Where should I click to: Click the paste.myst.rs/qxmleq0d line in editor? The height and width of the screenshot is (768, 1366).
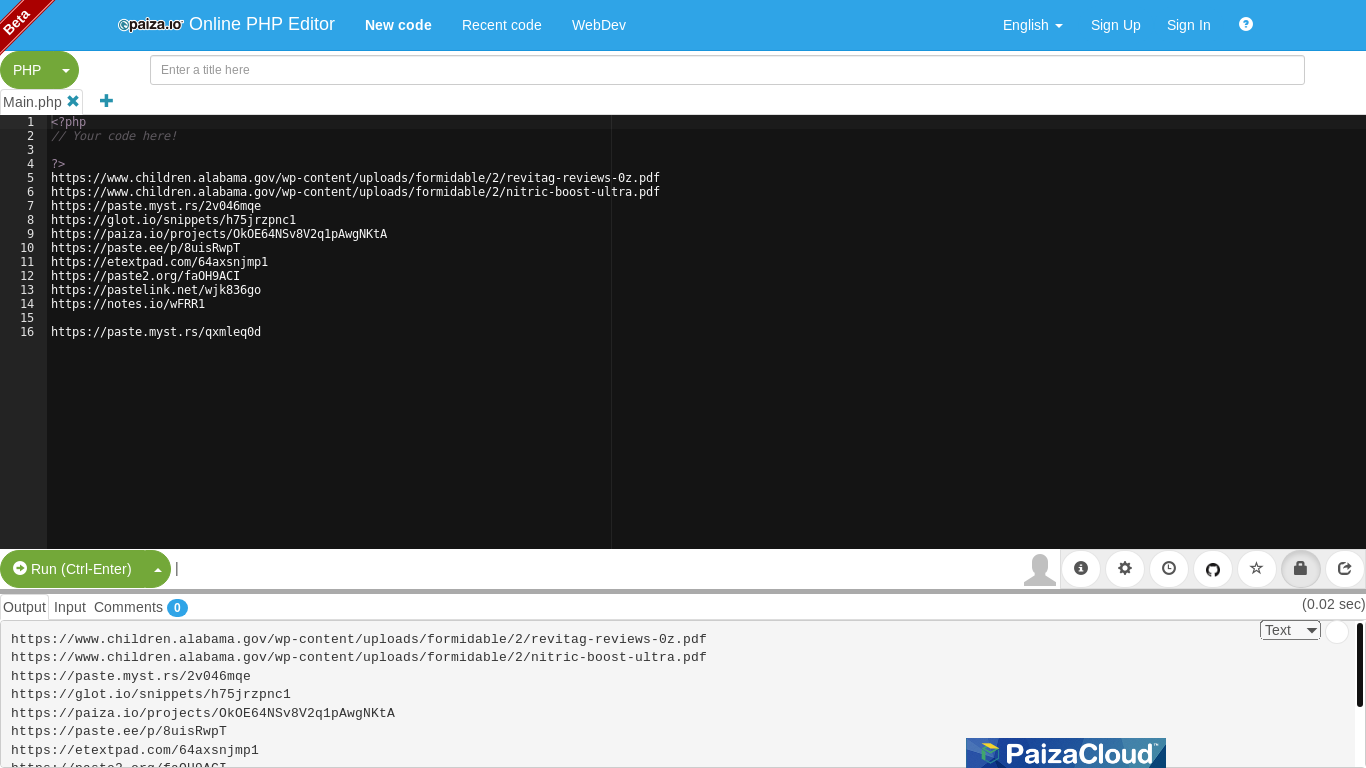point(156,332)
